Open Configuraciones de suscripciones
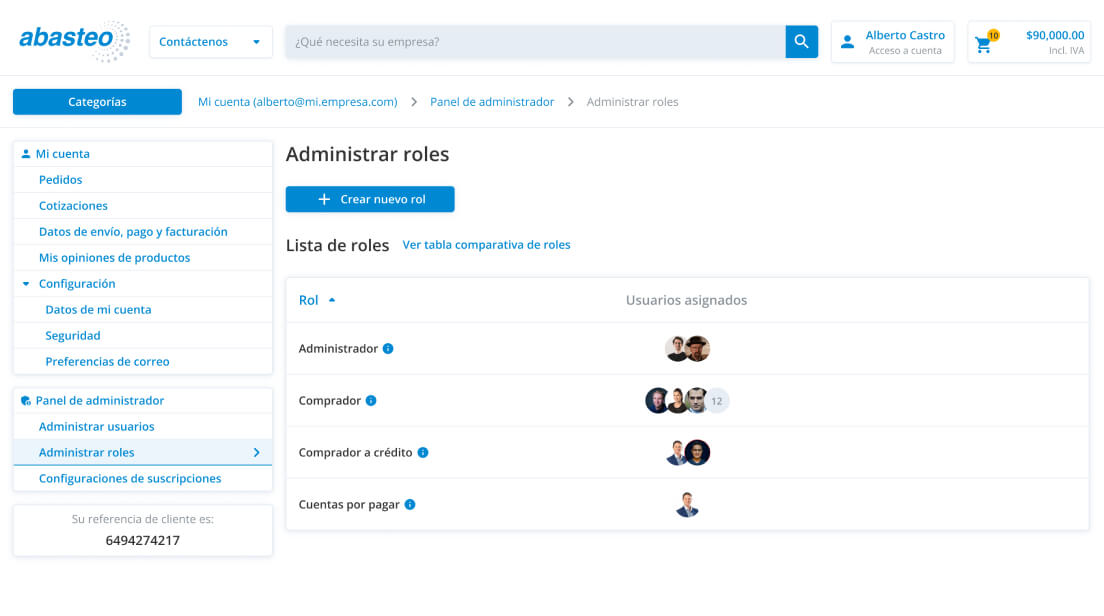Image resolution: width=1104 pixels, height=616 pixels. click(130, 479)
